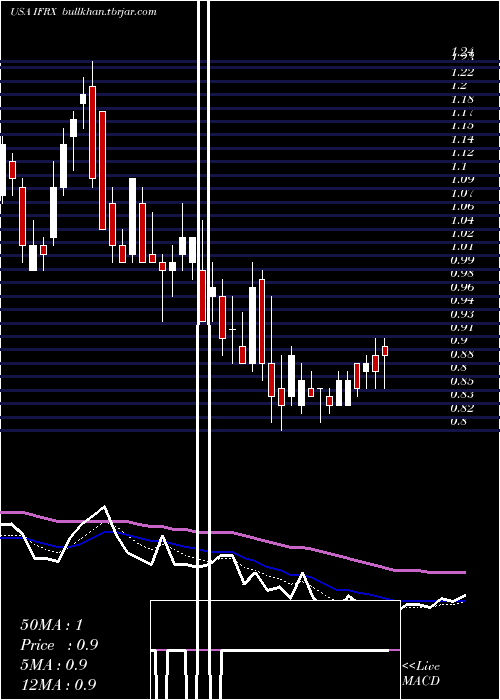Image resolution: width=500 pixels, height=700 pixels.
Task: Click the 0.85 price axis label
Action: tap(462, 381)
